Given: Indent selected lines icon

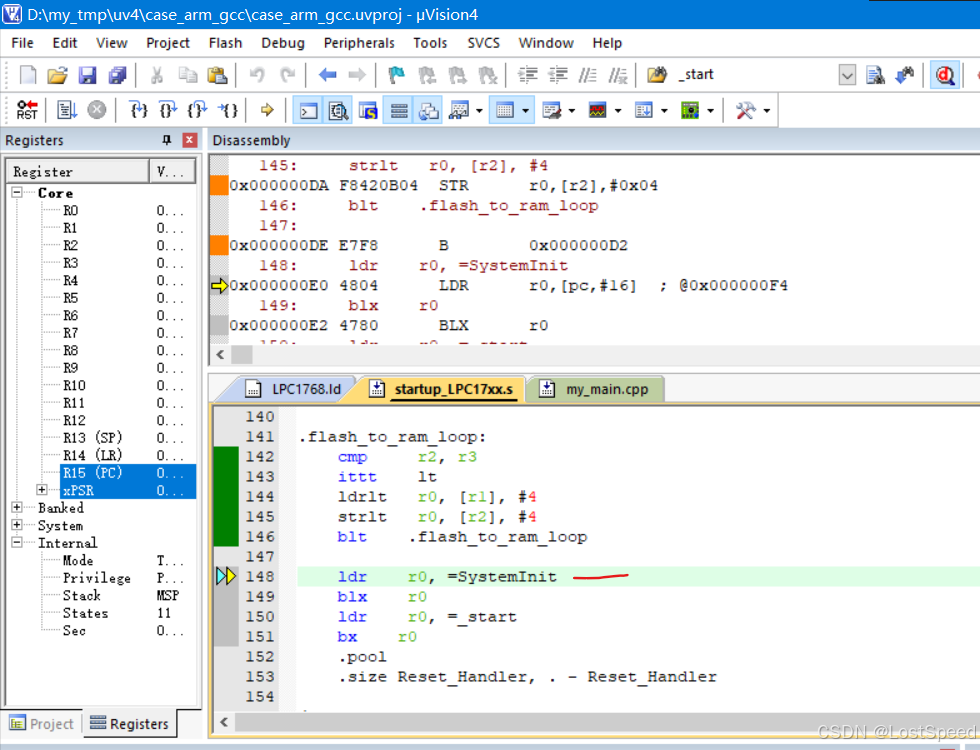Looking at the screenshot, I should 528,75.
